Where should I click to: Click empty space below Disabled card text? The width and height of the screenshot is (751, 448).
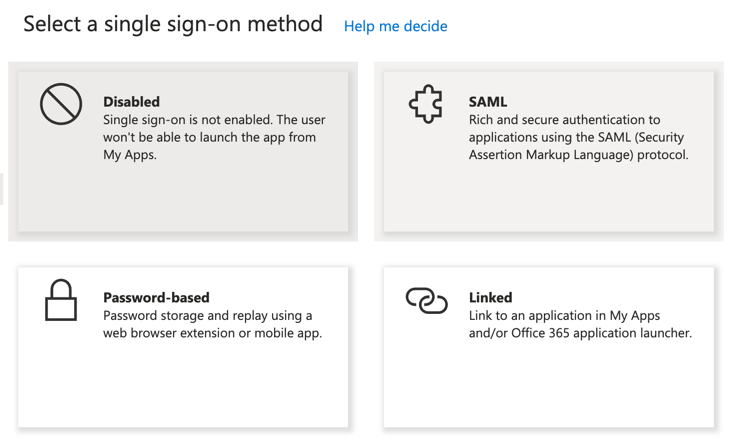[183, 200]
